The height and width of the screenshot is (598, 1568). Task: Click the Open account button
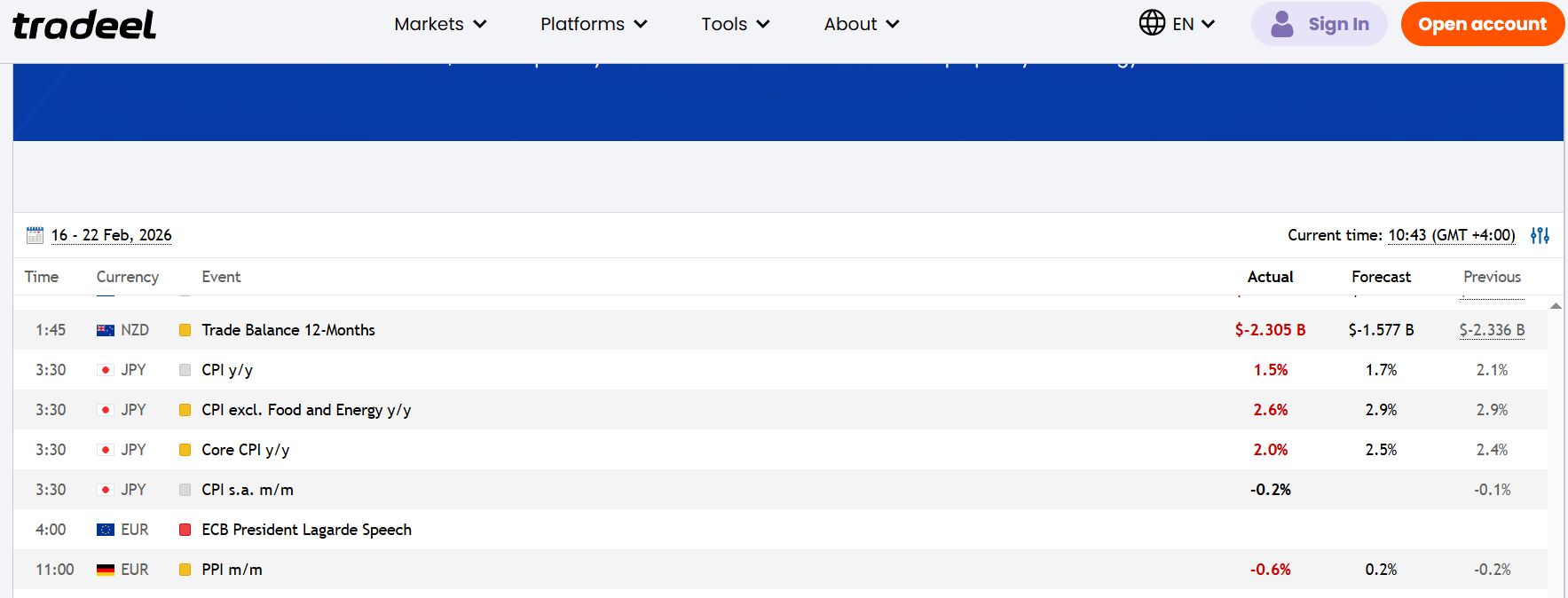pos(1482,24)
